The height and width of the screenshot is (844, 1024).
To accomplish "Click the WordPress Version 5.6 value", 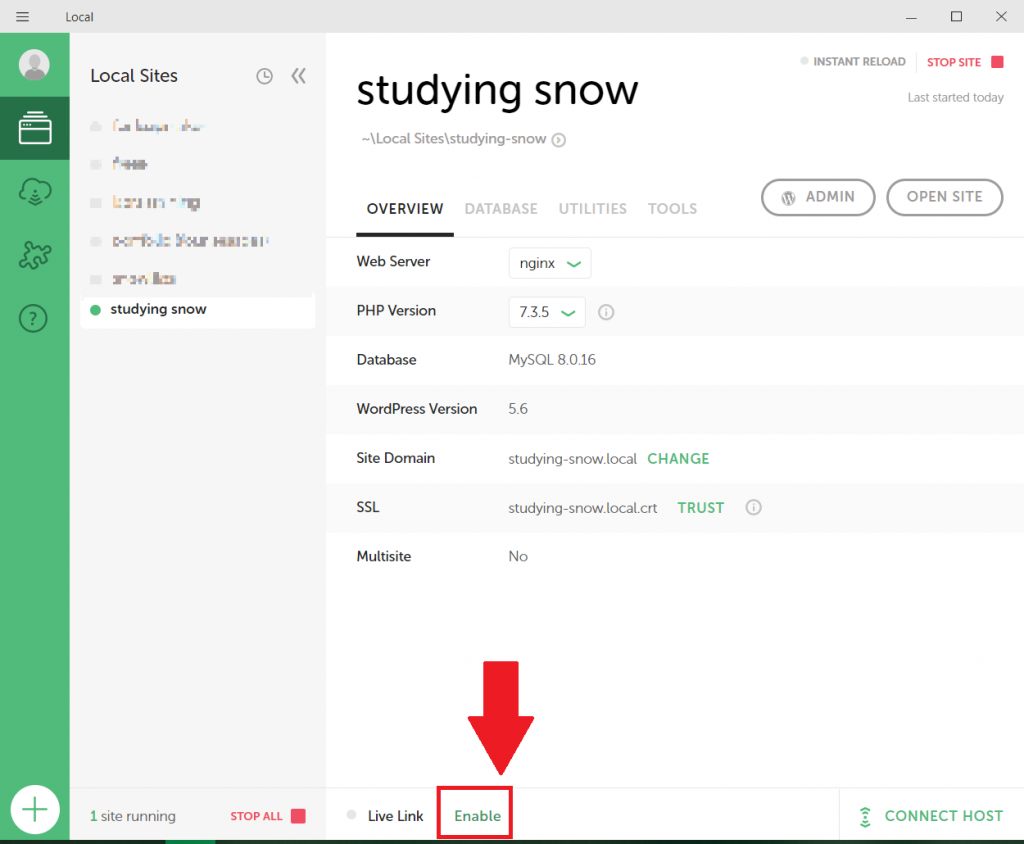I will [x=518, y=409].
